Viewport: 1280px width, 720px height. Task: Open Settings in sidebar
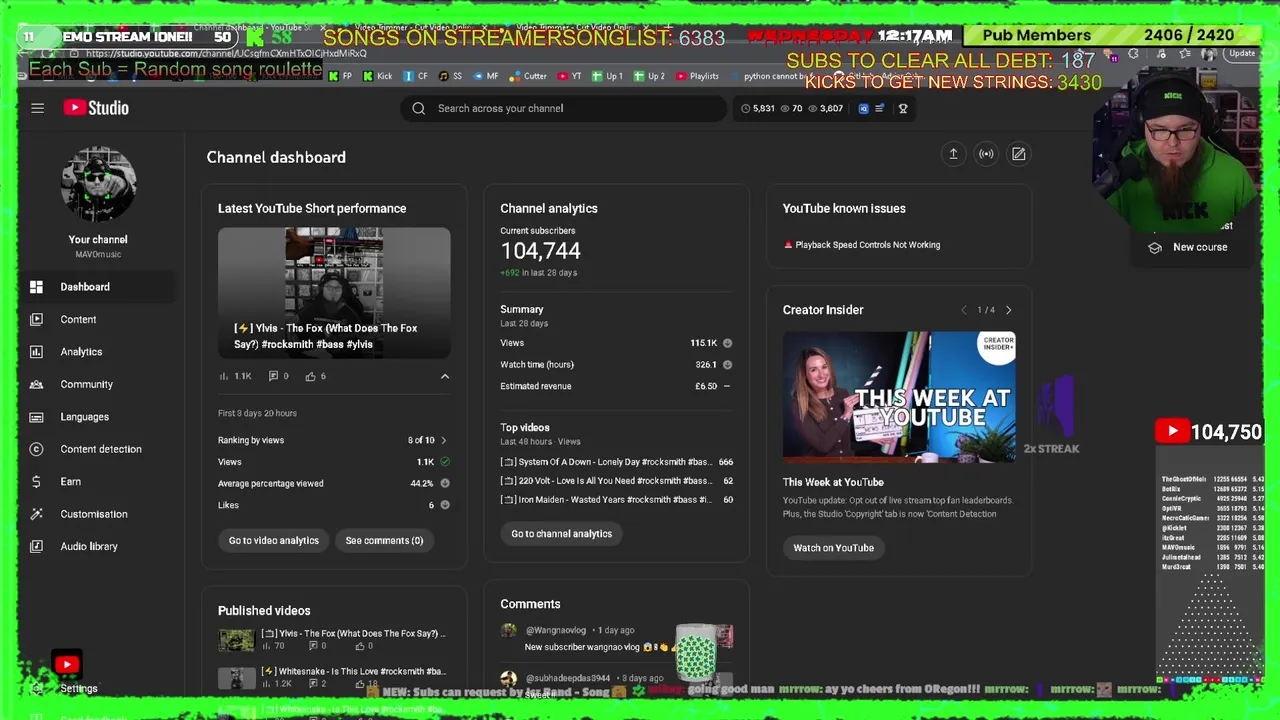point(79,688)
